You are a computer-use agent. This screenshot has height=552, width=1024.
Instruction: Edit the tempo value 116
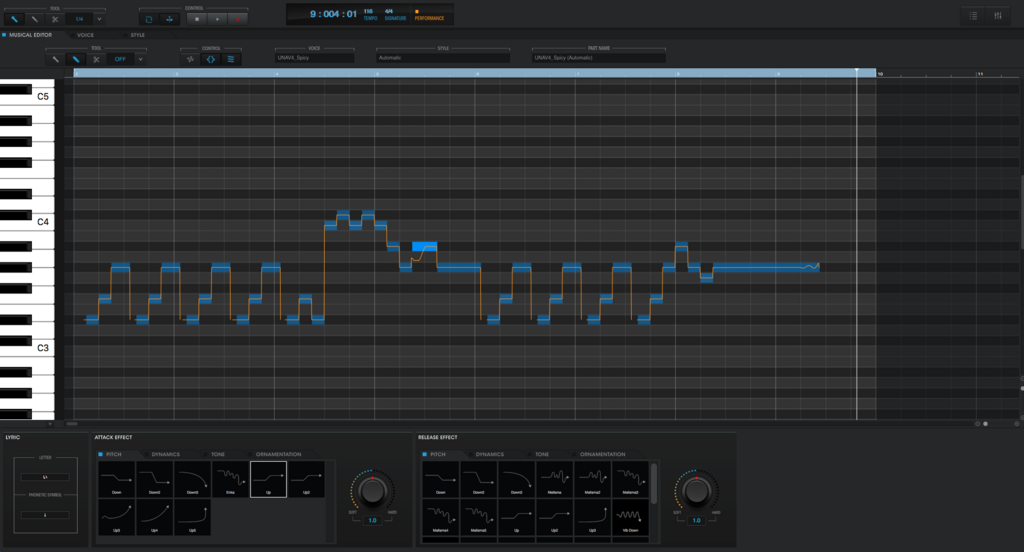click(x=369, y=11)
